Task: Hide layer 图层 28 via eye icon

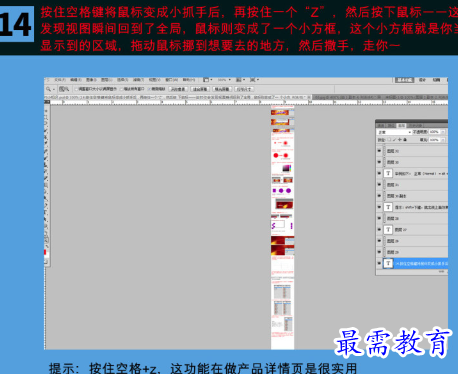Action: (379, 218)
